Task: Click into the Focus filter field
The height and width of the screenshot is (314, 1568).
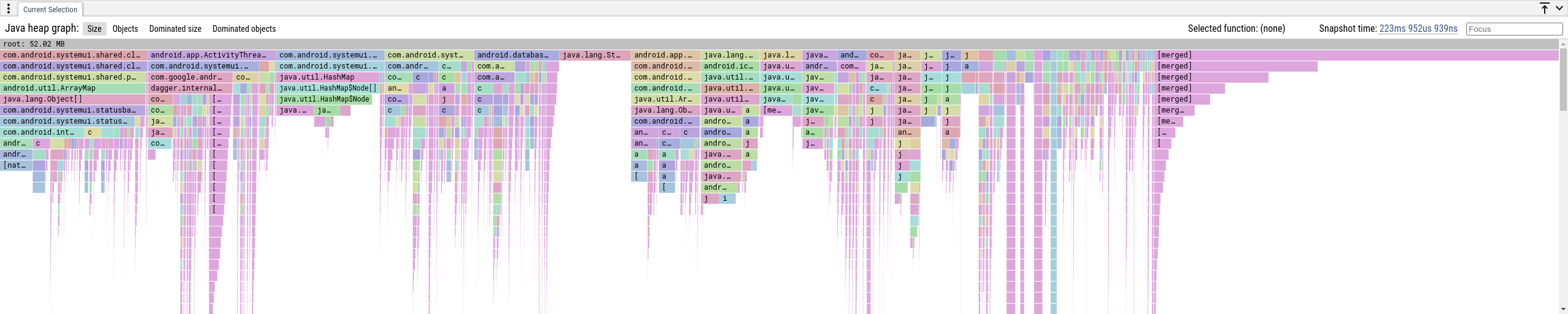Action: pos(1513,29)
